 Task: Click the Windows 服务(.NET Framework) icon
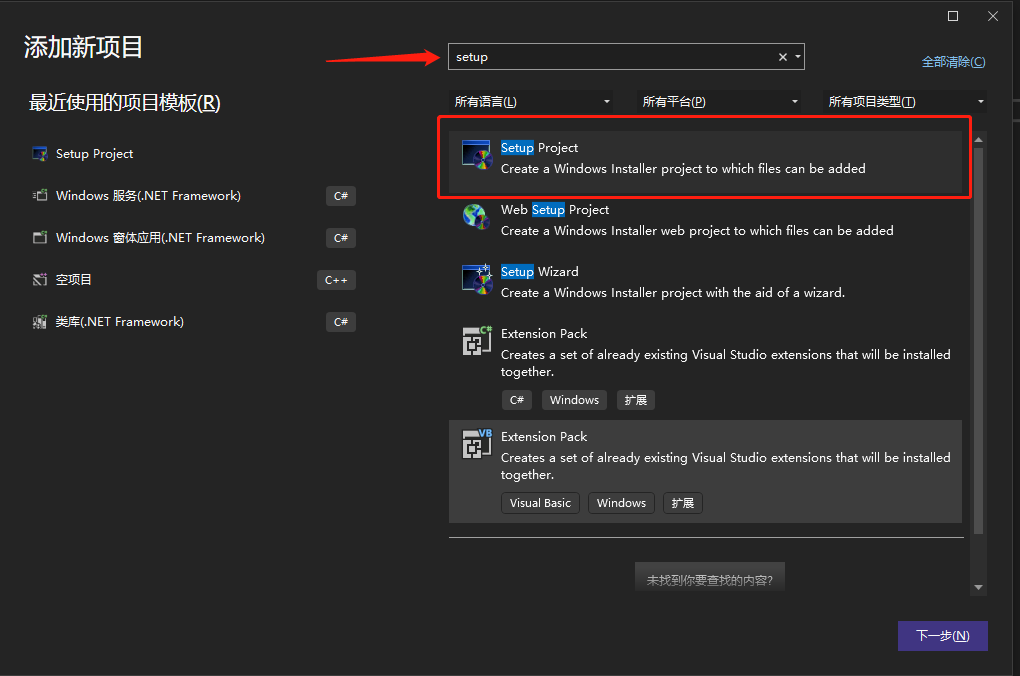pyautogui.click(x=40, y=196)
